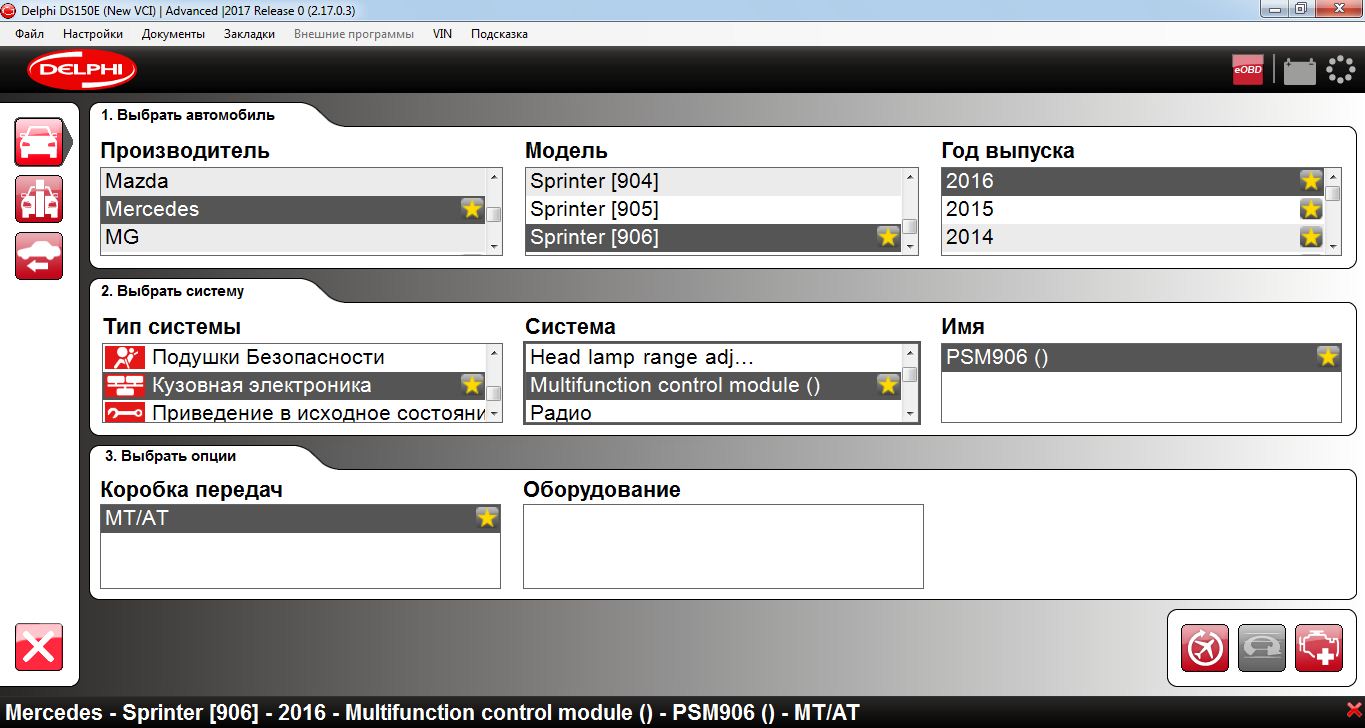Open the Закладки menu

pyautogui.click(x=249, y=34)
